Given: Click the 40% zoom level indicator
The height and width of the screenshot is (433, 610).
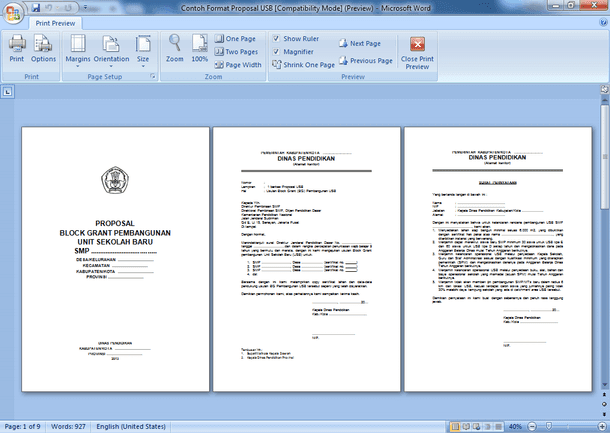Looking at the screenshot, I should [515, 427].
